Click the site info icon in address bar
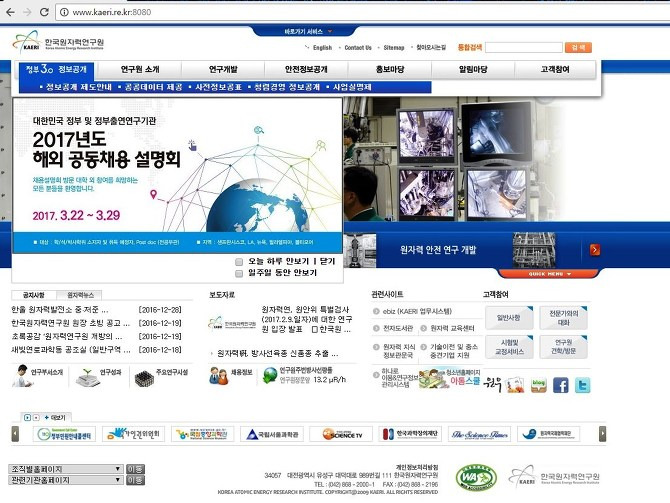The height and width of the screenshot is (503, 670). pyautogui.click(x=64, y=12)
